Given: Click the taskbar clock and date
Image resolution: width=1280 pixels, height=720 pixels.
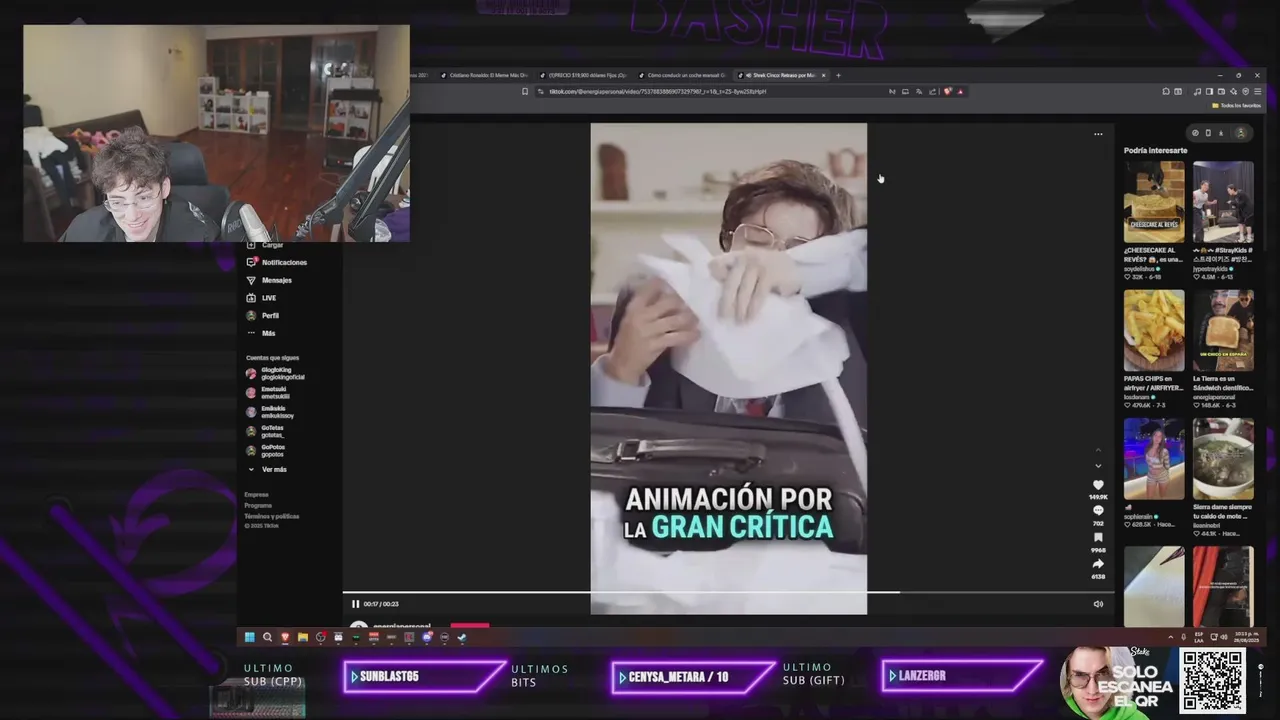Looking at the screenshot, I should pyautogui.click(x=1247, y=637).
